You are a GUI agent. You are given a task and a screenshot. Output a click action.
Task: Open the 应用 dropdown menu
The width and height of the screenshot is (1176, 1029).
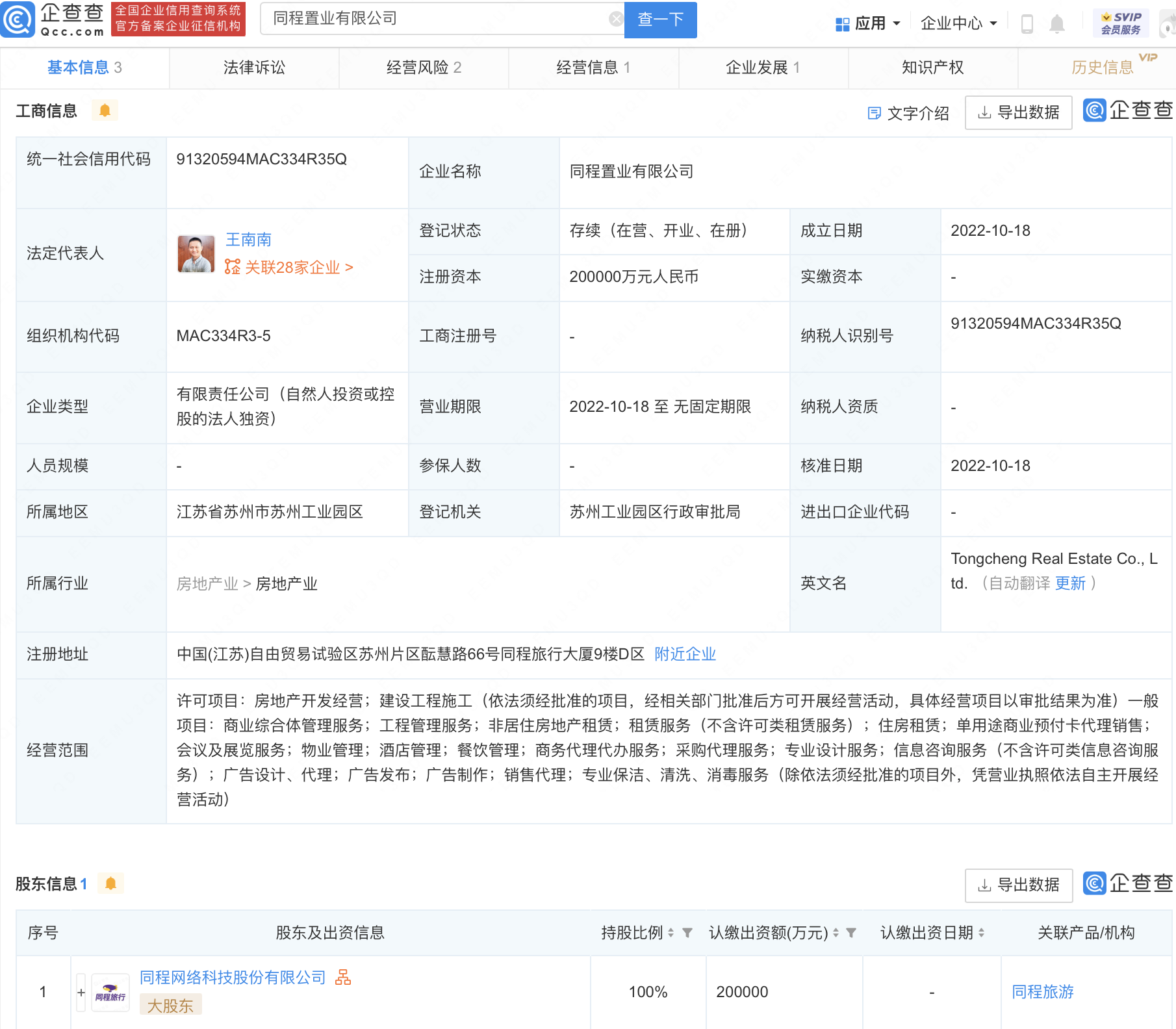click(867, 24)
